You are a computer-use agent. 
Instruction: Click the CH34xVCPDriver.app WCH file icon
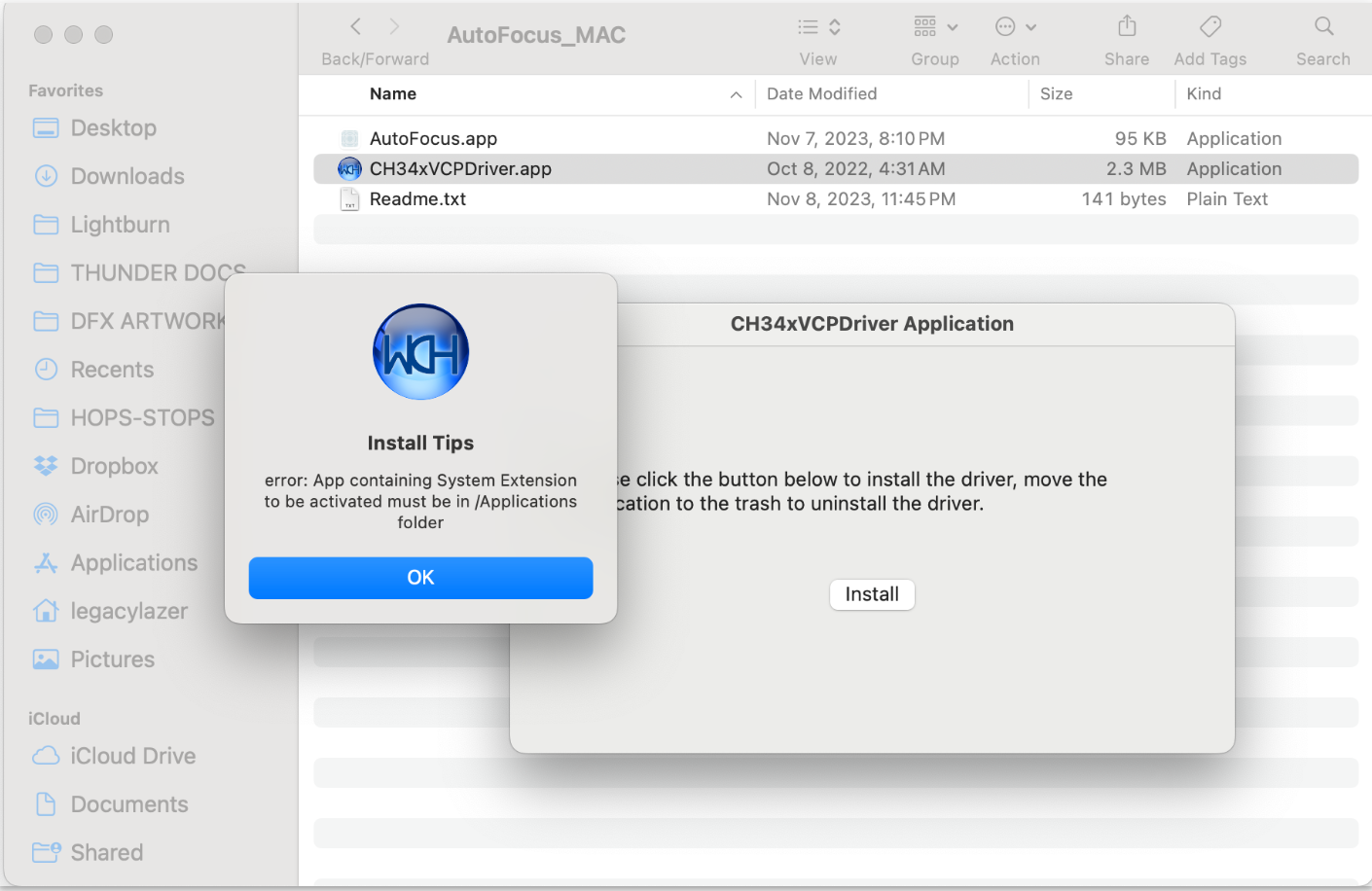[x=349, y=169]
